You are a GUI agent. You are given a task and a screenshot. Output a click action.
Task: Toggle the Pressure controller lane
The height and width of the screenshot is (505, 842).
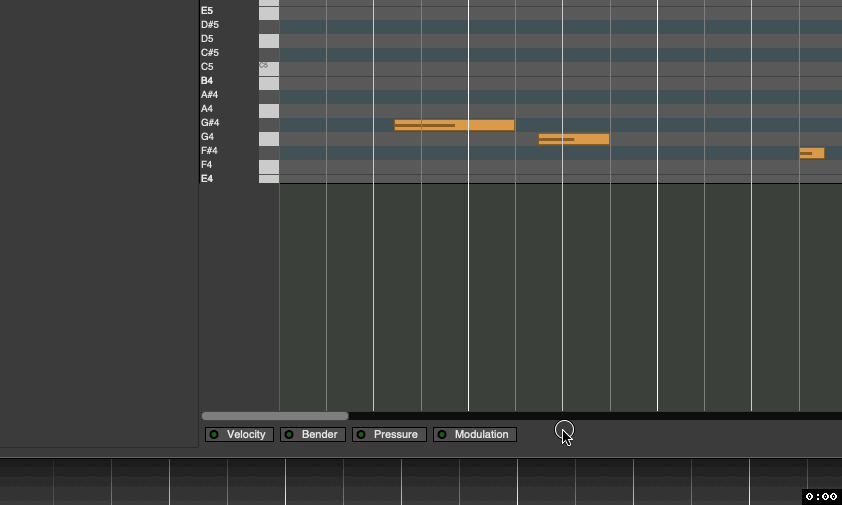click(389, 435)
